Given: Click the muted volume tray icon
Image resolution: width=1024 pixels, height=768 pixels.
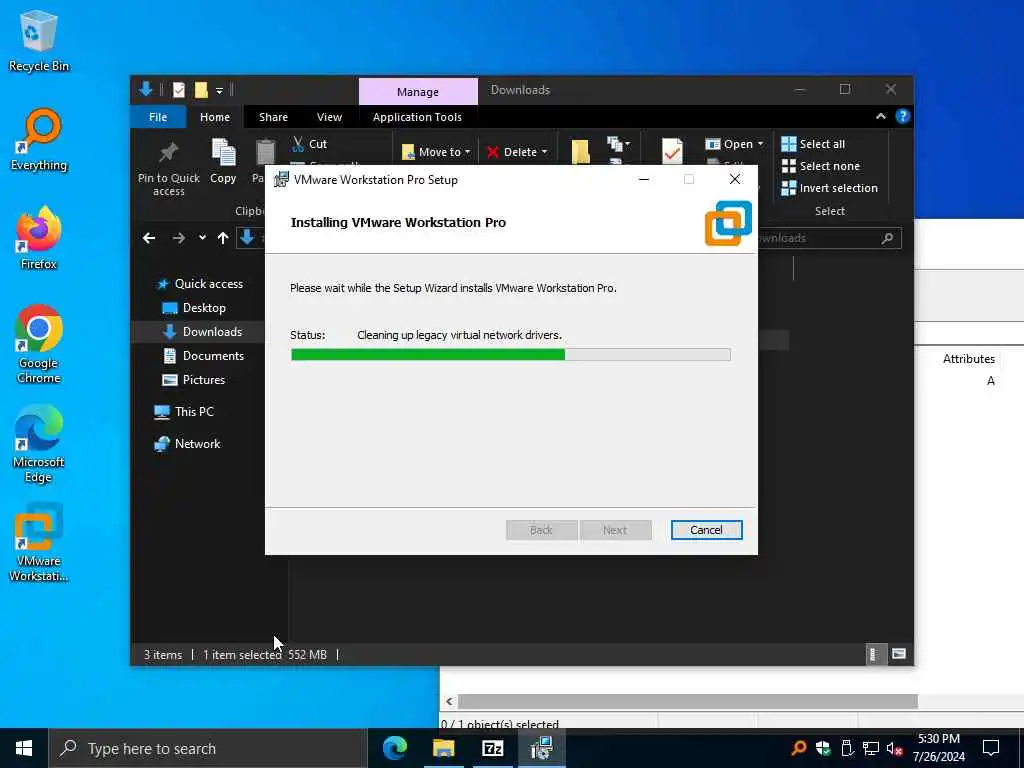Looking at the screenshot, I should (x=894, y=748).
